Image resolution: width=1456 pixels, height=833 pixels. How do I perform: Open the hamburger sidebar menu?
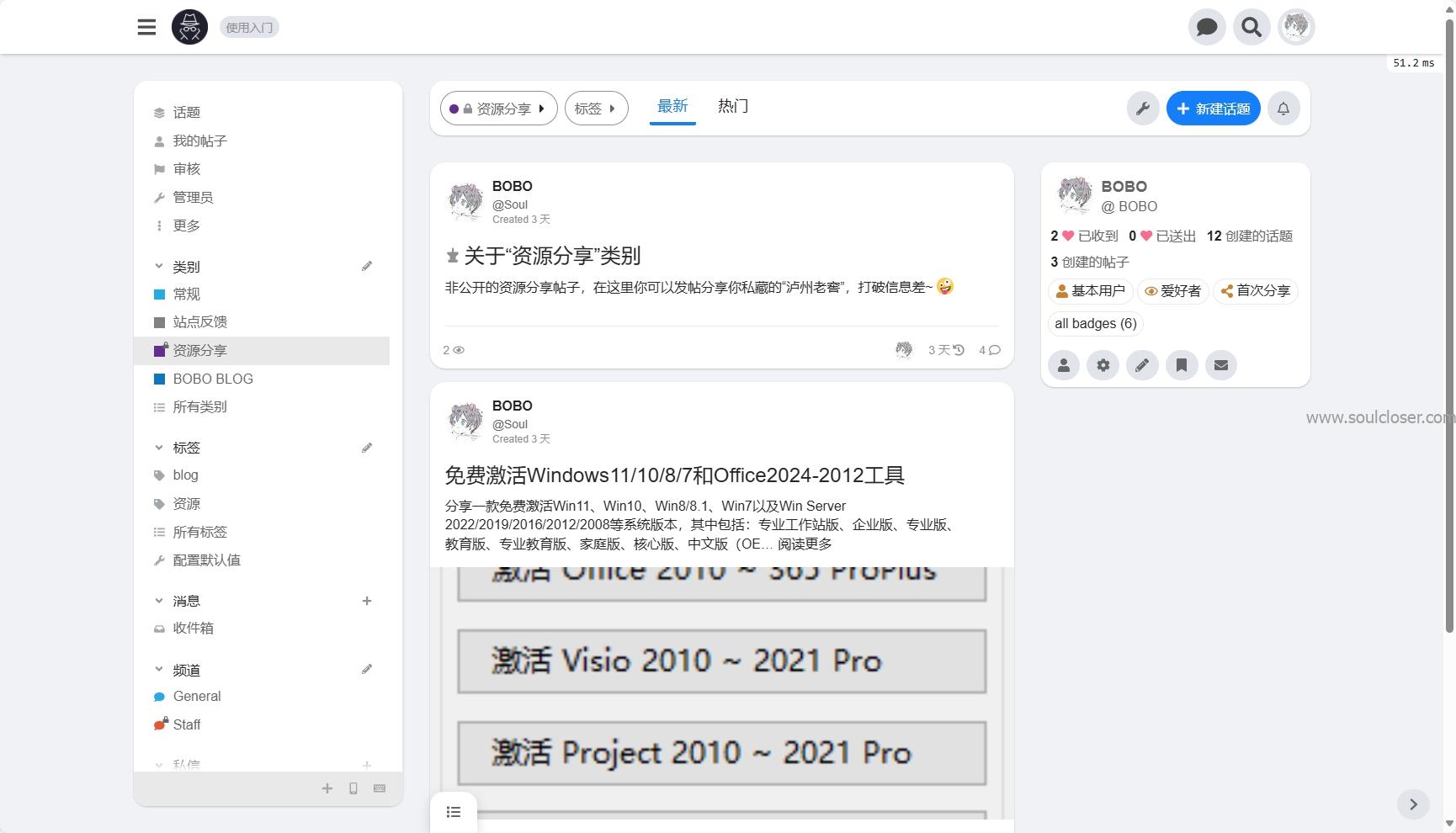pyautogui.click(x=146, y=27)
